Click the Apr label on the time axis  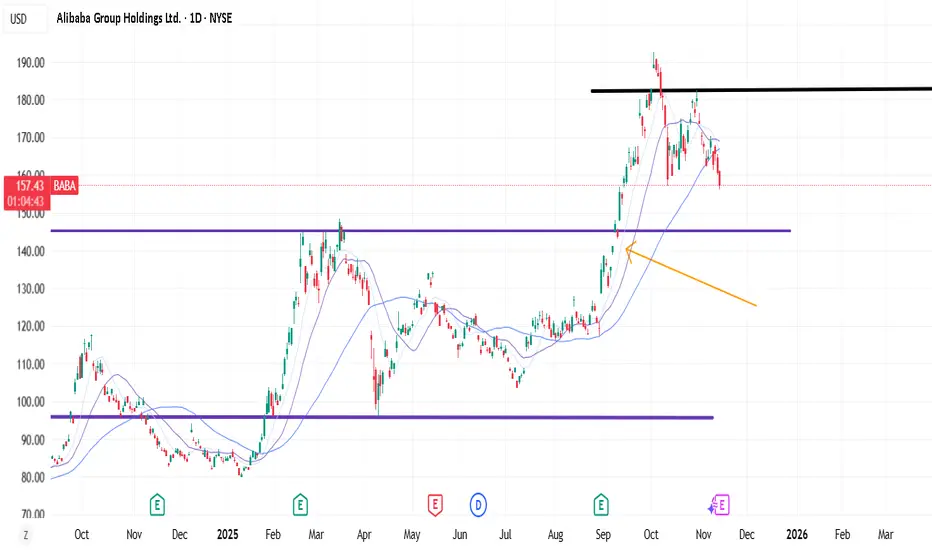[364, 535]
